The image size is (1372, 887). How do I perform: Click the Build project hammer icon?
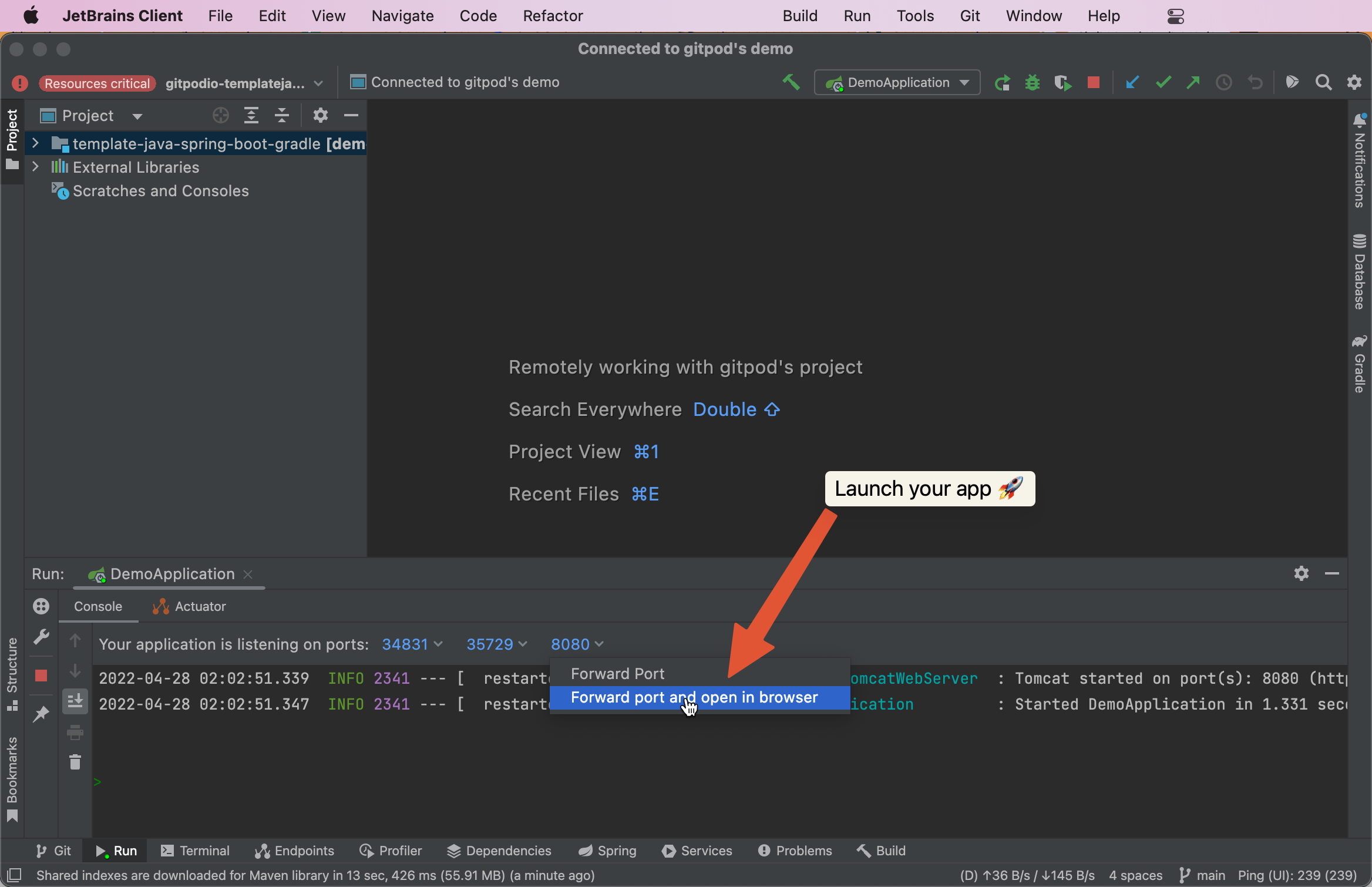(791, 82)
